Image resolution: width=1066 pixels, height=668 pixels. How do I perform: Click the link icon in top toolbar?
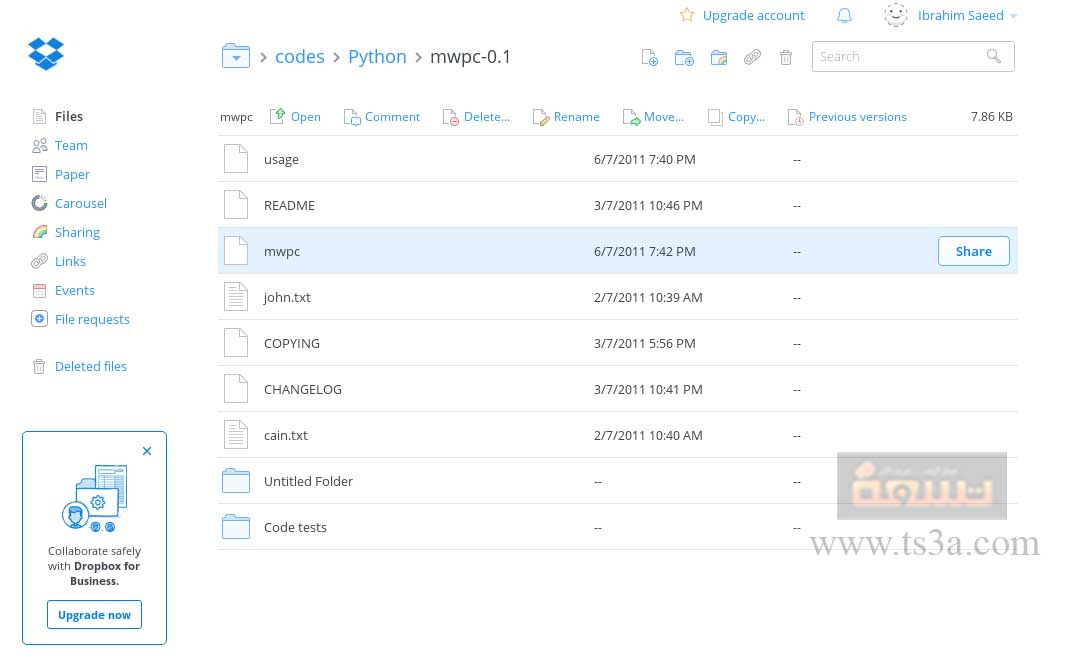pos(753,57)
